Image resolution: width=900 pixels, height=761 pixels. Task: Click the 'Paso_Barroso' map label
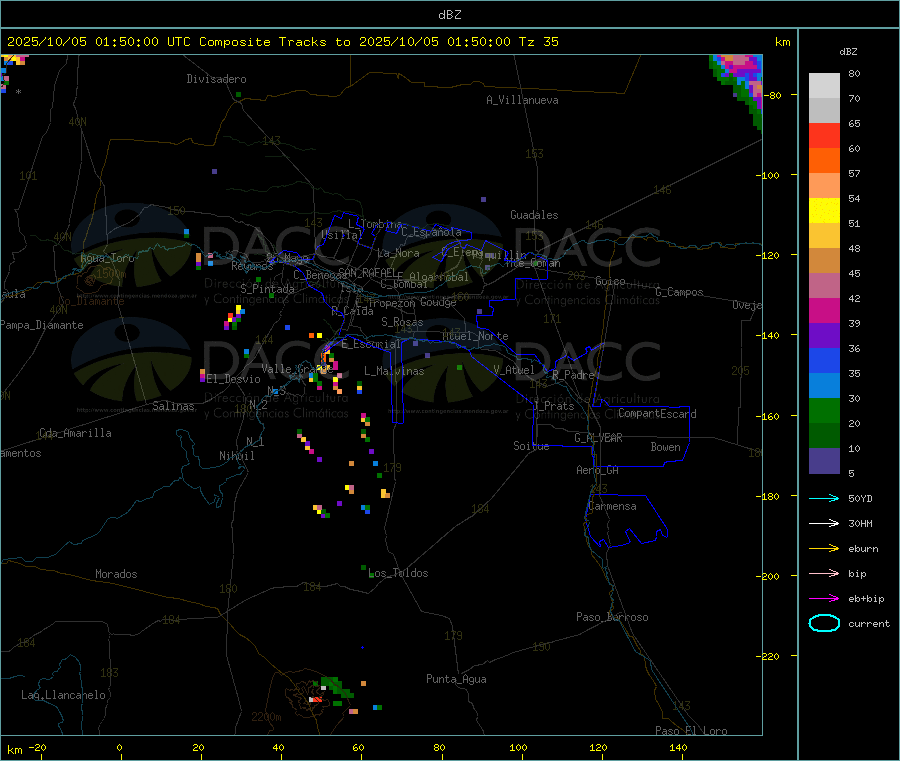click(x=612, y=617)
